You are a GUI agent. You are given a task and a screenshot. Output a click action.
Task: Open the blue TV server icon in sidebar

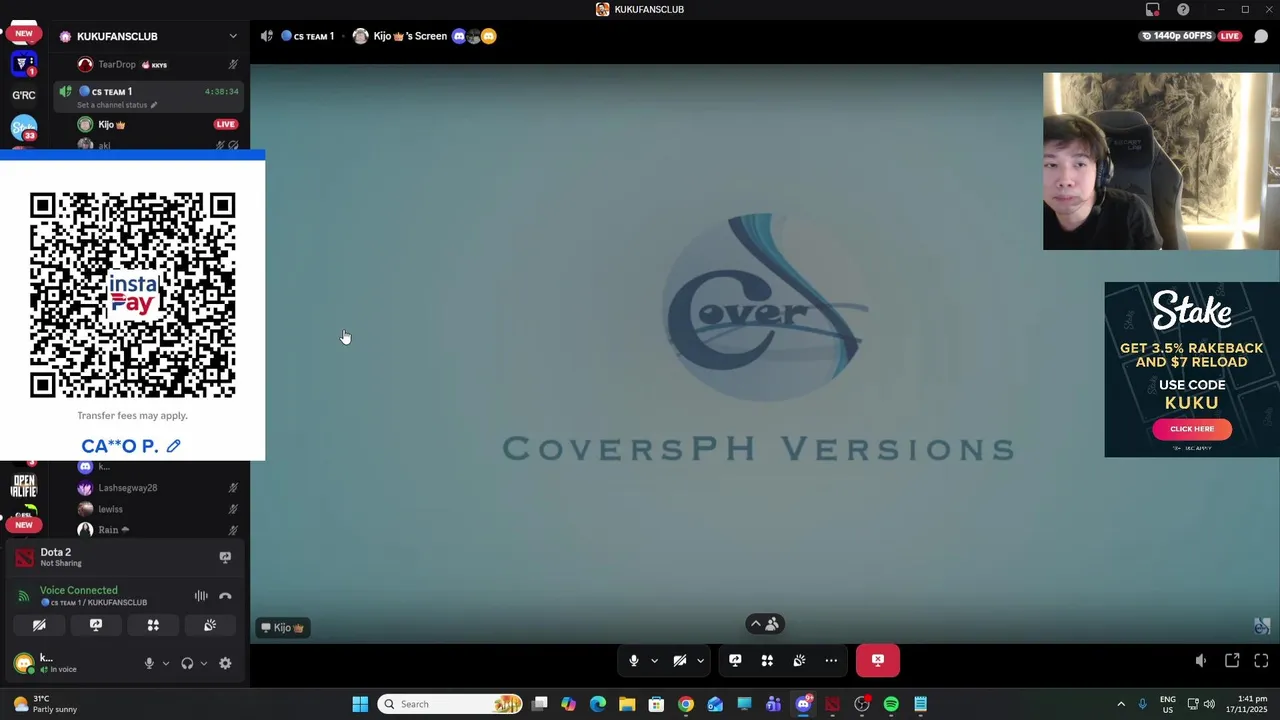coord(24,63)
